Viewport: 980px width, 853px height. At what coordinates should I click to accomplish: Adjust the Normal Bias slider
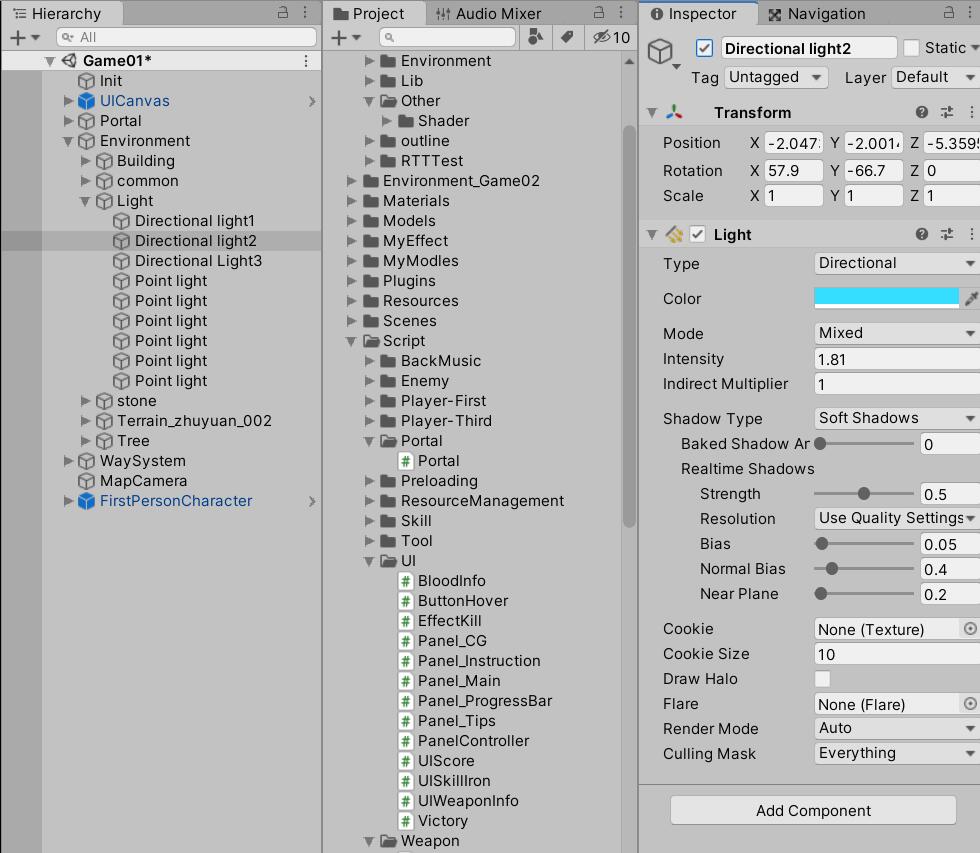(x=864, y=569)
